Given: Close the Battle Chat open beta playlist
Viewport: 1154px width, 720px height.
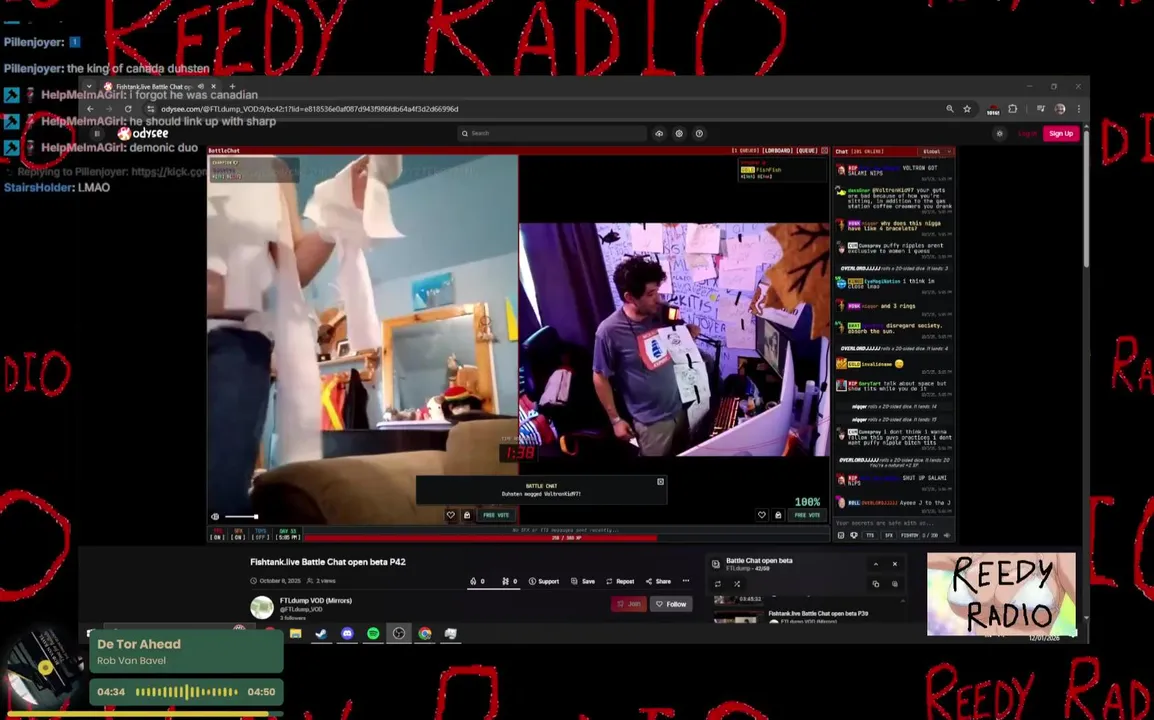Looking at the screenshot, I should pos(895,564).
